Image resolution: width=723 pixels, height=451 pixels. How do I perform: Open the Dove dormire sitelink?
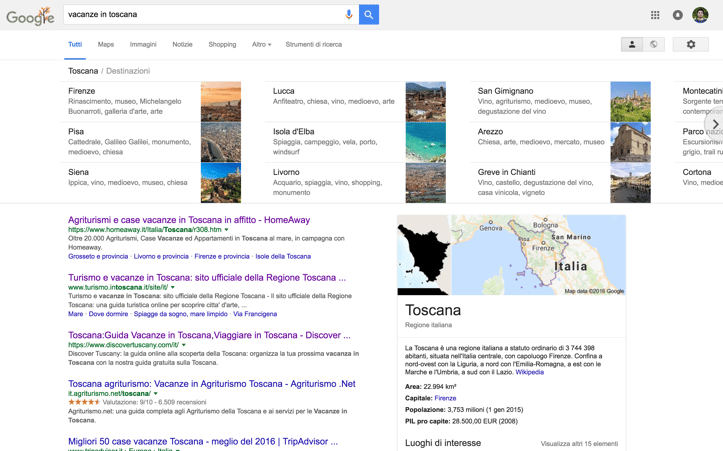click(108, 314)
